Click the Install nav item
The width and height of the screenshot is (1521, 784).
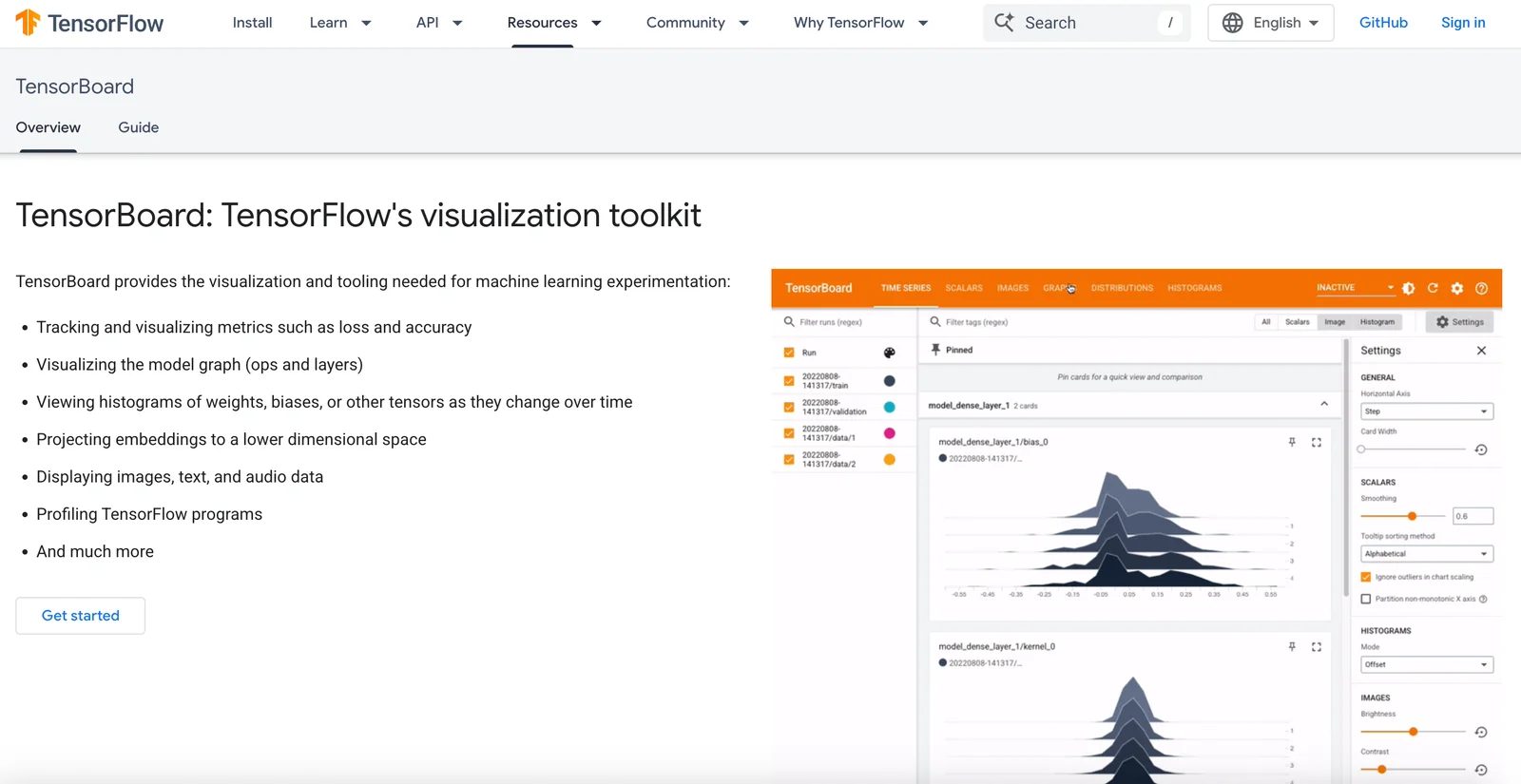[252, 23]
